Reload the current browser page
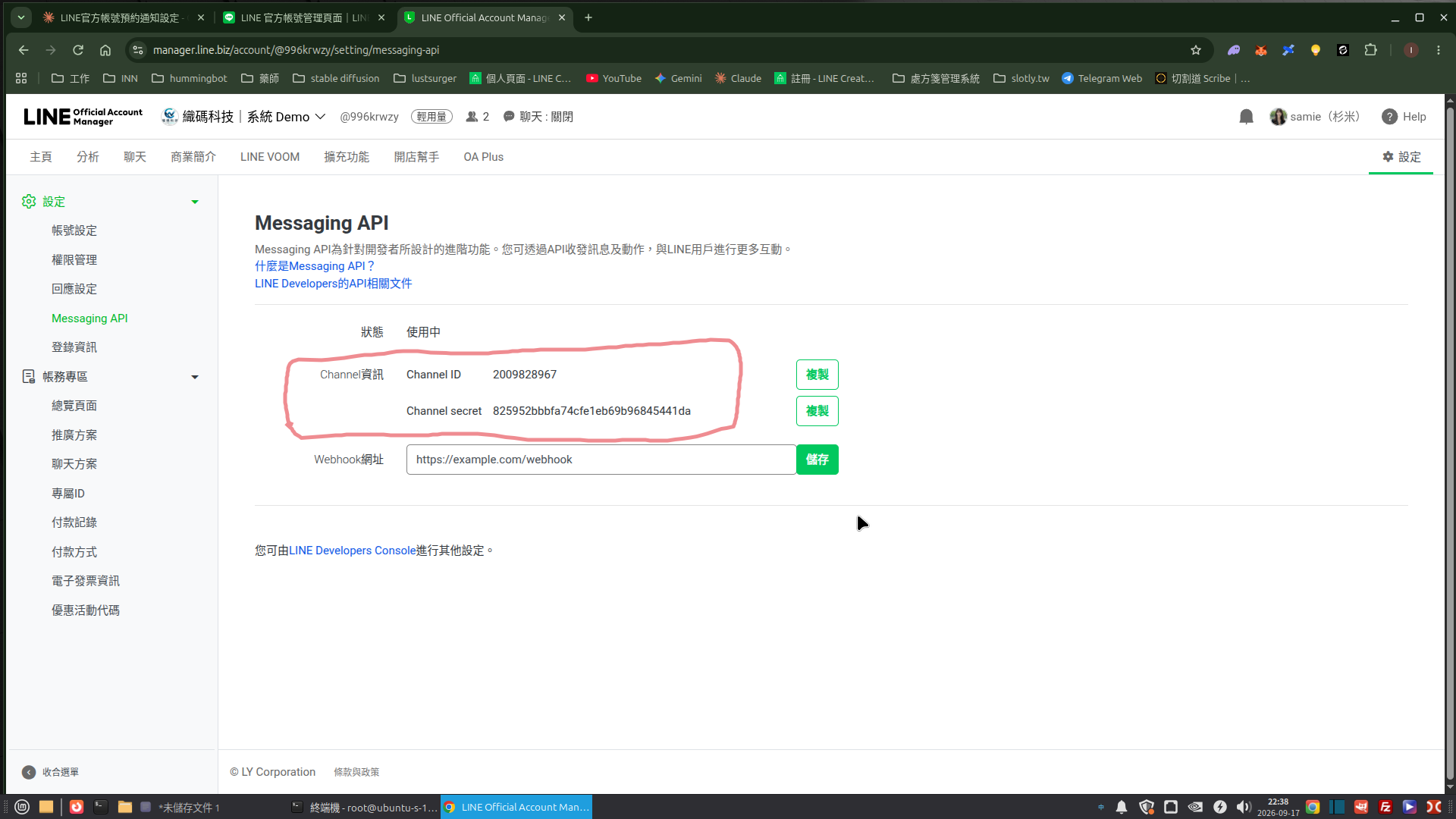This screenshot has width=1456, height=819. [78, 50]
